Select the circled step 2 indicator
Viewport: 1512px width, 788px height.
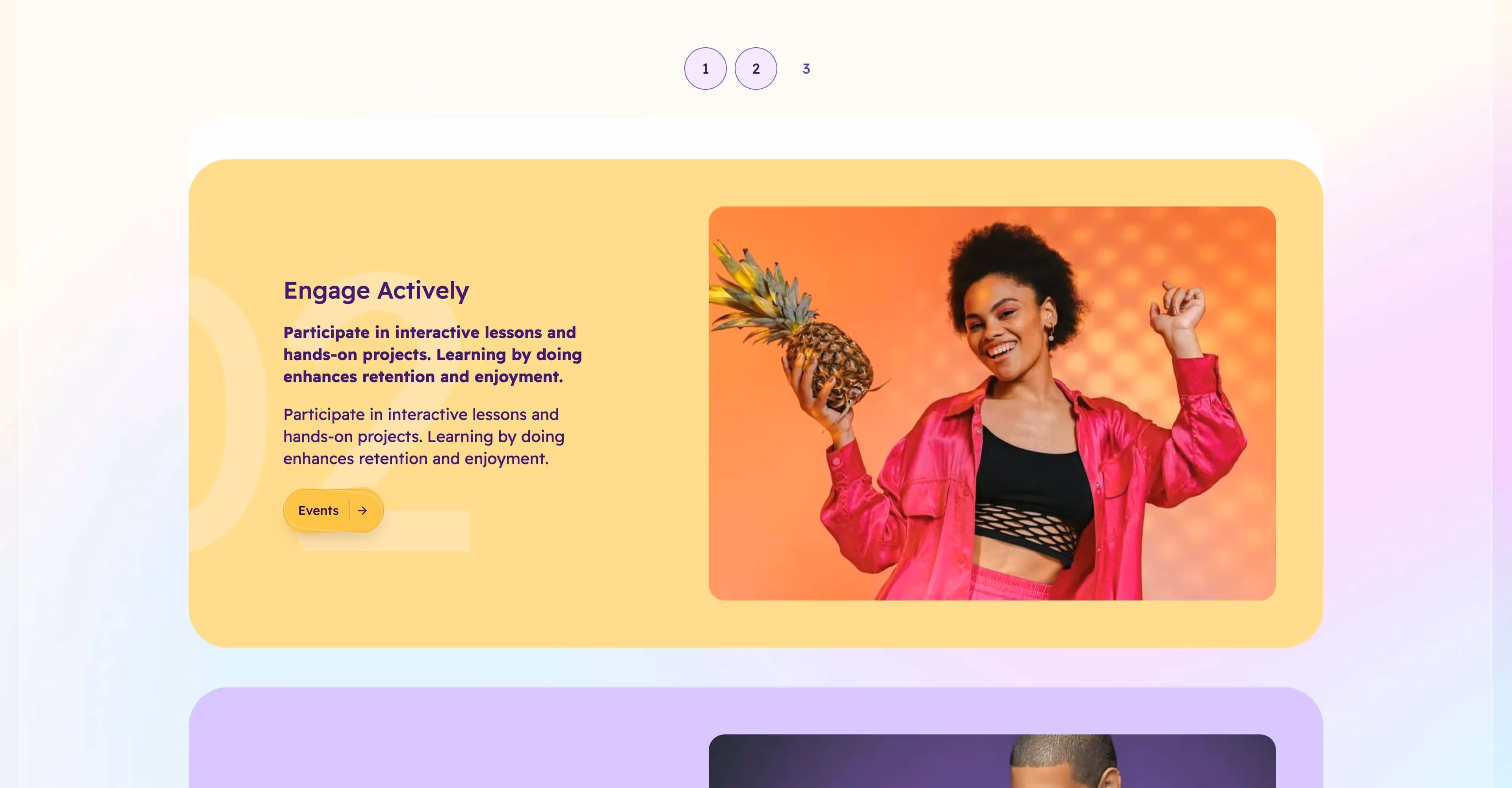click(756, 69)
